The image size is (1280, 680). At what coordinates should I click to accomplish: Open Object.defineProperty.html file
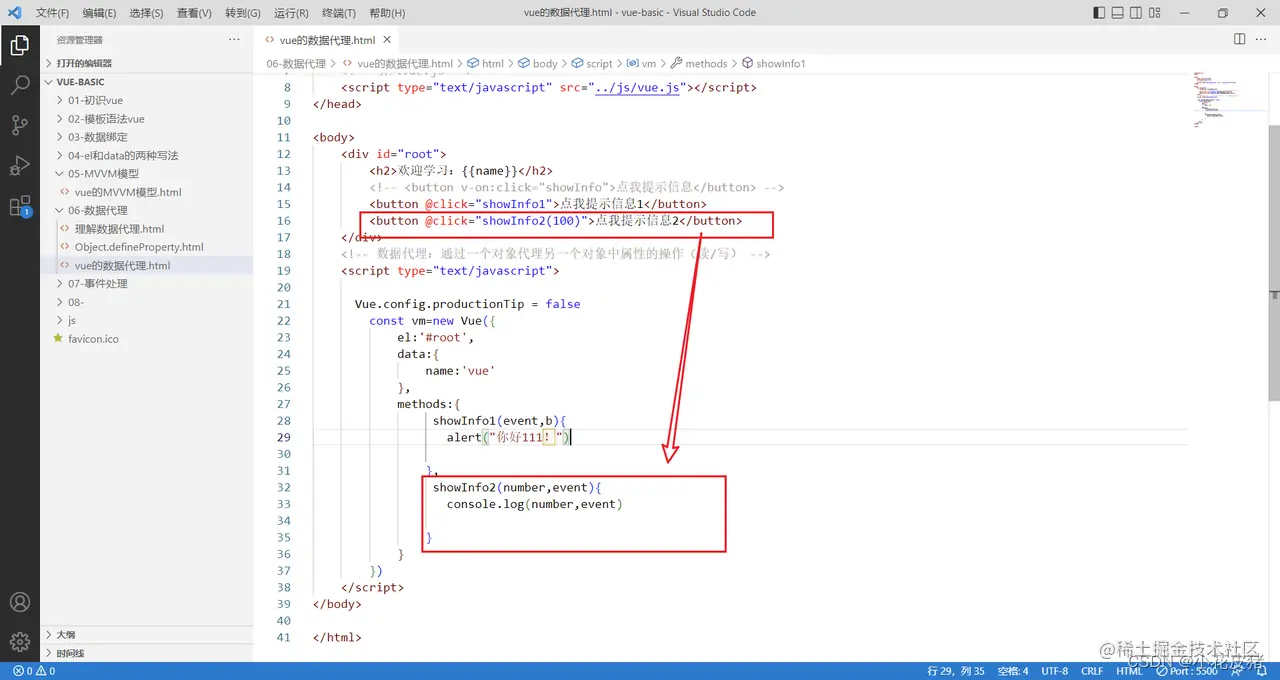coord(146,247)
